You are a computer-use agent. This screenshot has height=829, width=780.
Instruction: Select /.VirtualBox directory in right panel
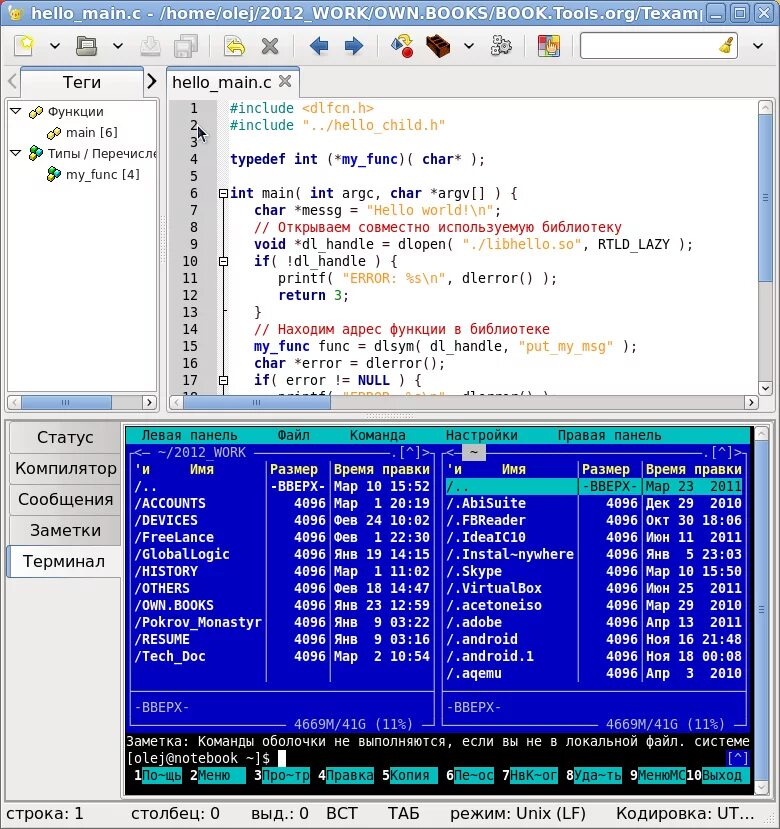[494, 588]
